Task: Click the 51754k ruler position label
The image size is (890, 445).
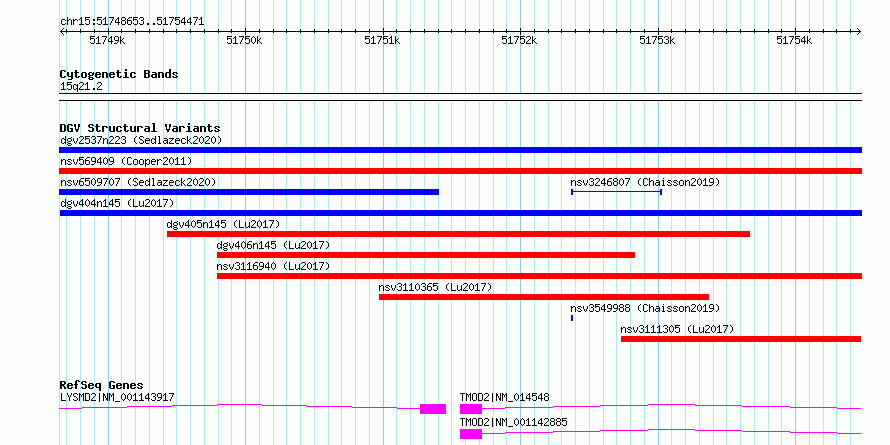Action: tap(795, 40)
